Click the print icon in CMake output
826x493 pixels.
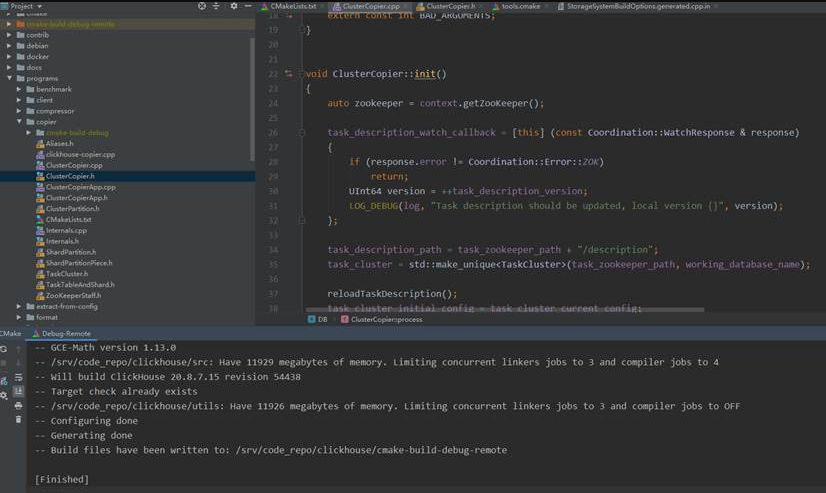coord(18,405)
